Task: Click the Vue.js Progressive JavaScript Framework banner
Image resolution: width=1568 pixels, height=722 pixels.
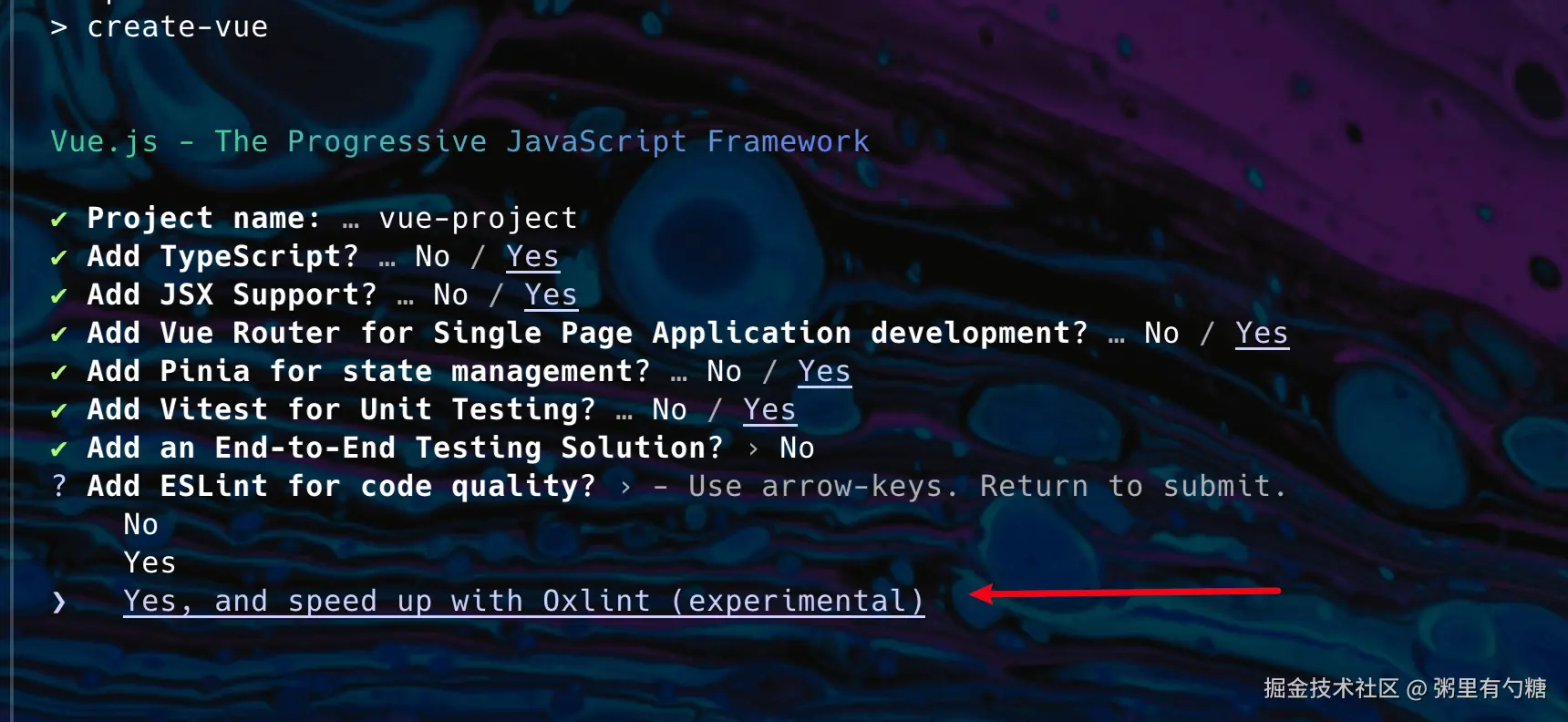Action: (x=460, y=142)
